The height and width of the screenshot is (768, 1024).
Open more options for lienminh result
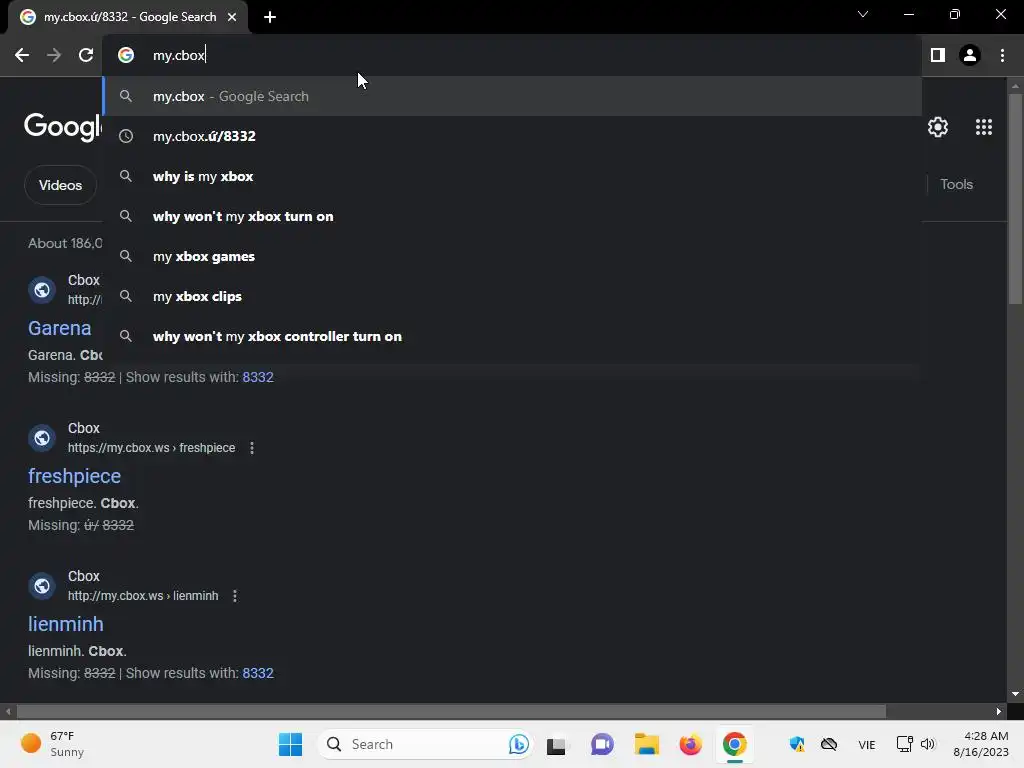[235, 596]
